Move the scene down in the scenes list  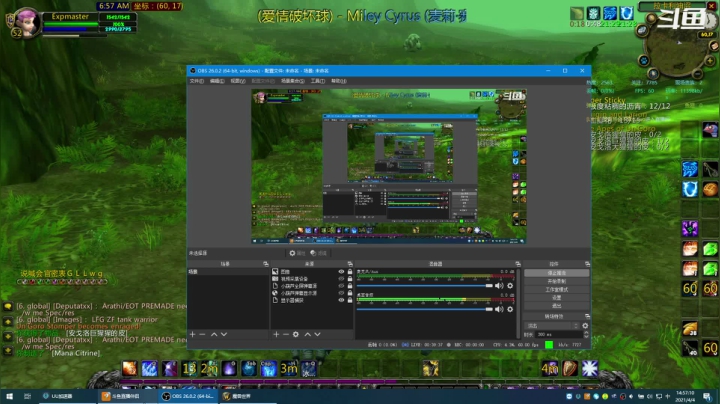(x=224, y=334)
